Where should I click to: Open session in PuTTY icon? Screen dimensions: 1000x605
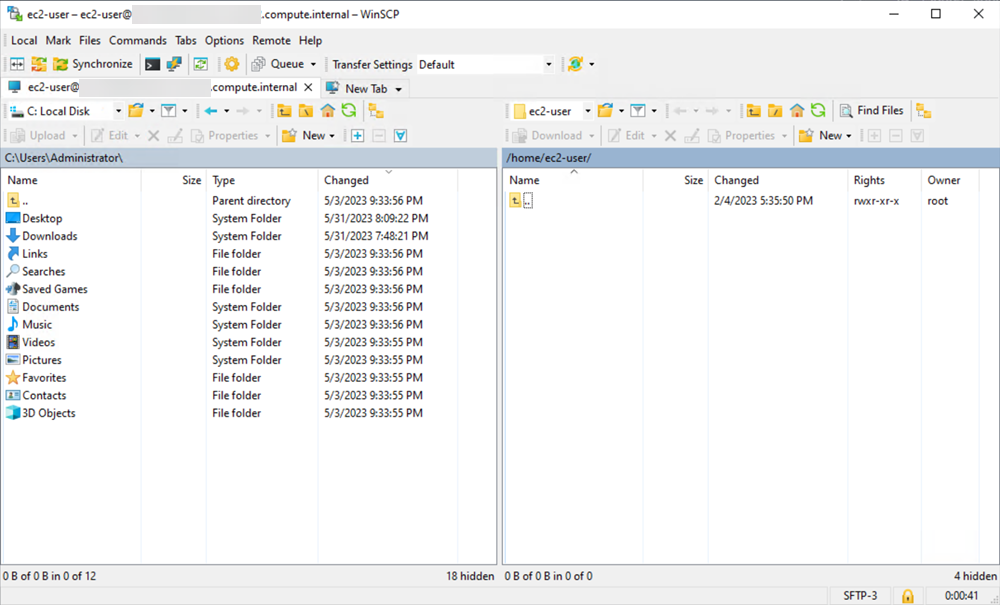(173, 64)
